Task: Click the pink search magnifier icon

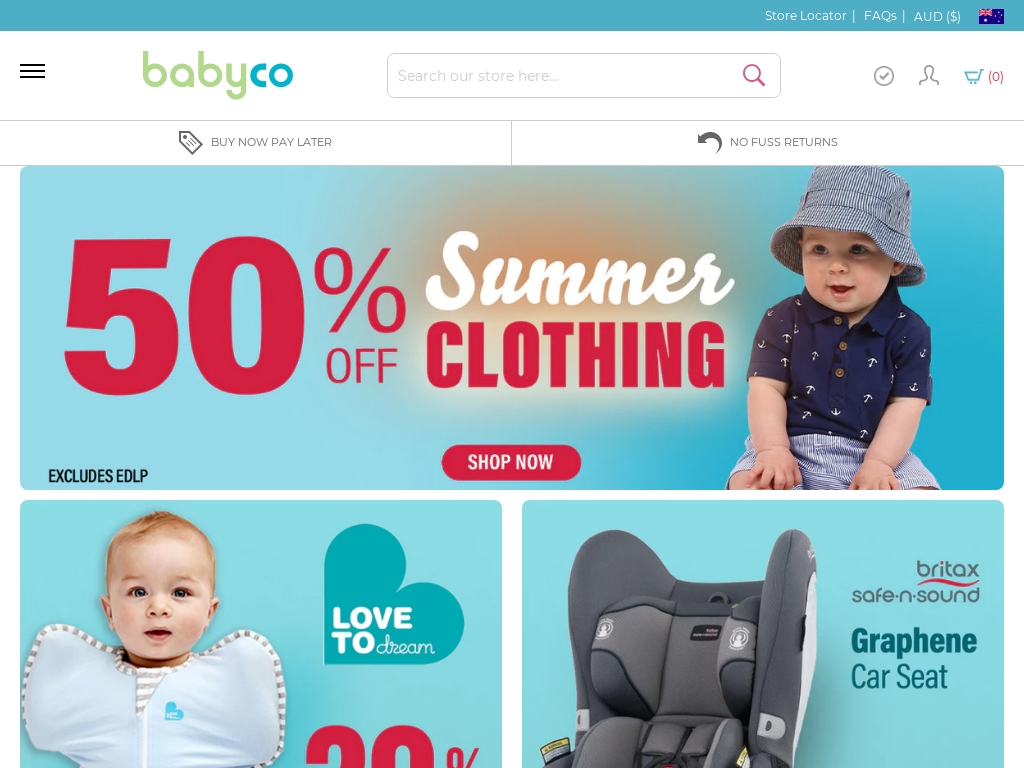Action: click(x=754, y=75)
